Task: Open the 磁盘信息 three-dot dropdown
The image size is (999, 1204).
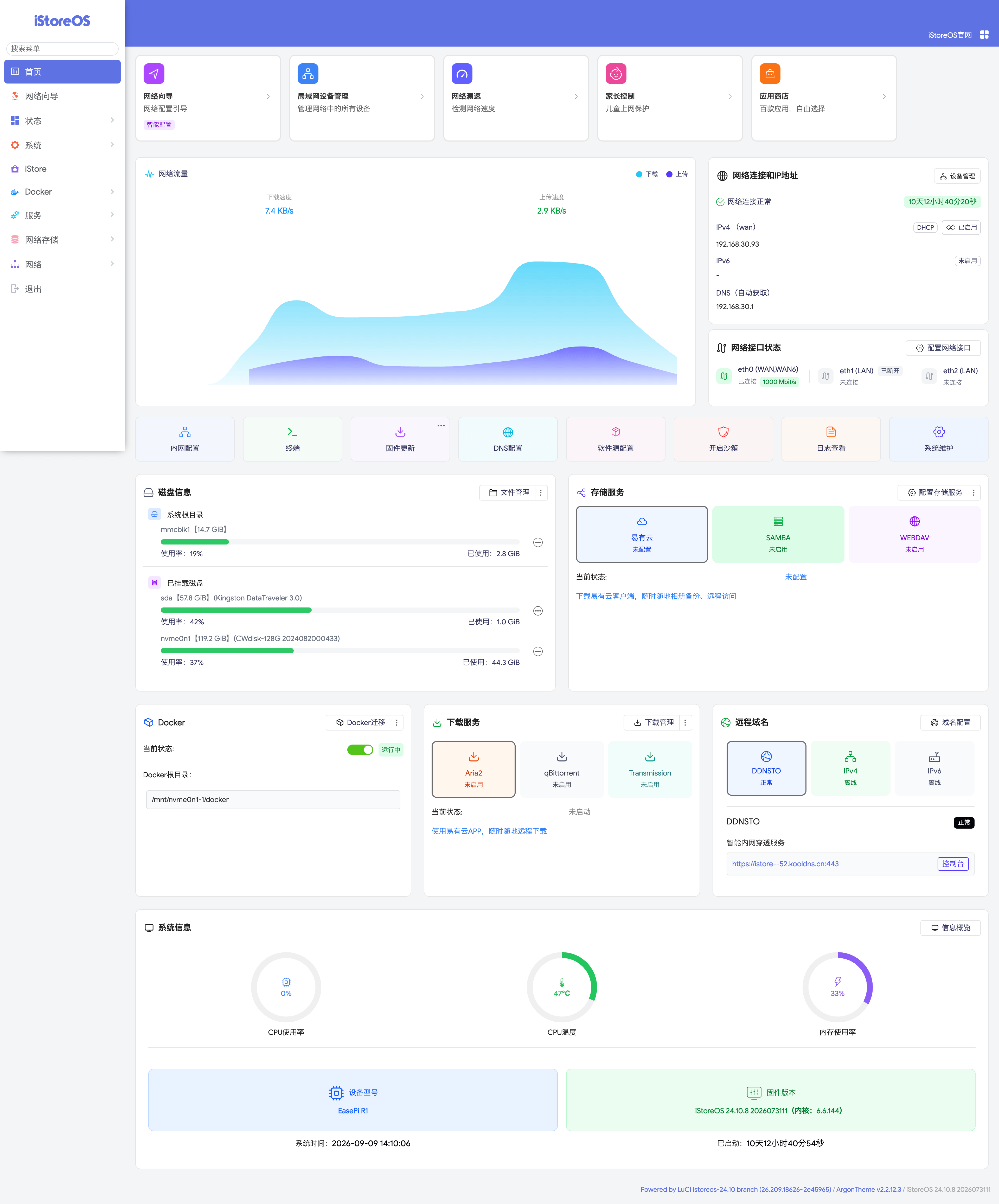Action: [541, 492]
